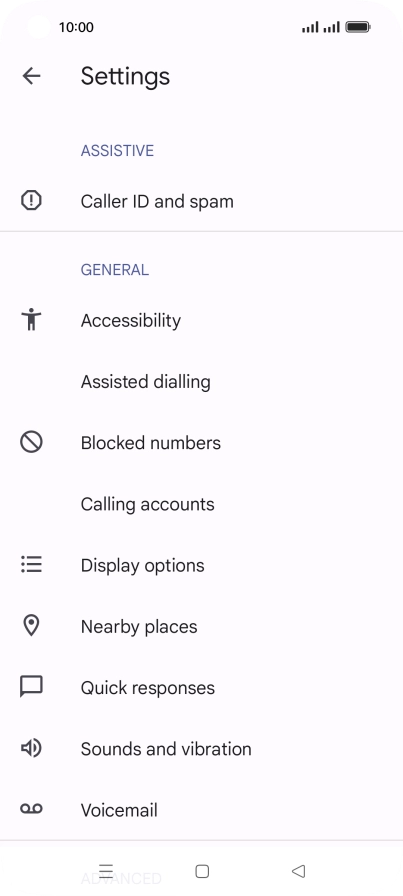Tap the Android home navigation button
The image size is (403, 896).
pyautogui.click(x=202, y=871)
